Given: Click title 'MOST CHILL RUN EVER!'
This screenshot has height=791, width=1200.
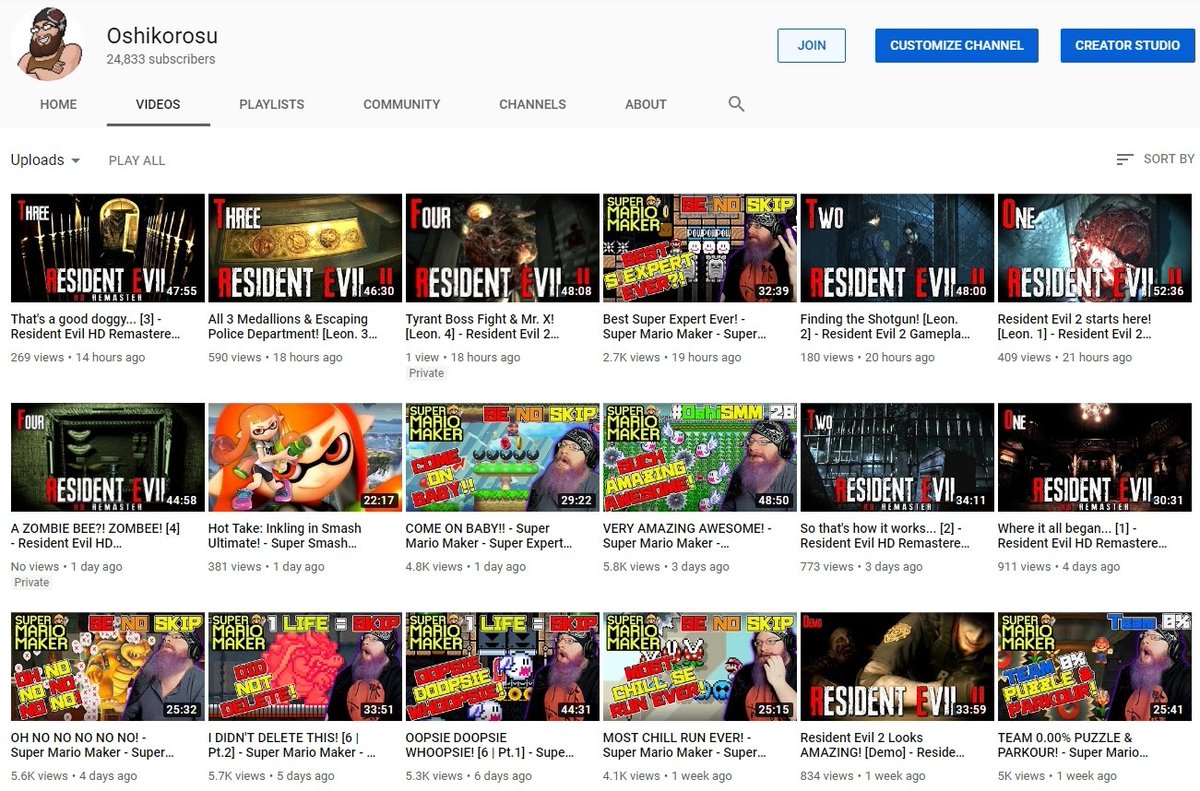Looking at the screenshot, I should pos(686,745).
